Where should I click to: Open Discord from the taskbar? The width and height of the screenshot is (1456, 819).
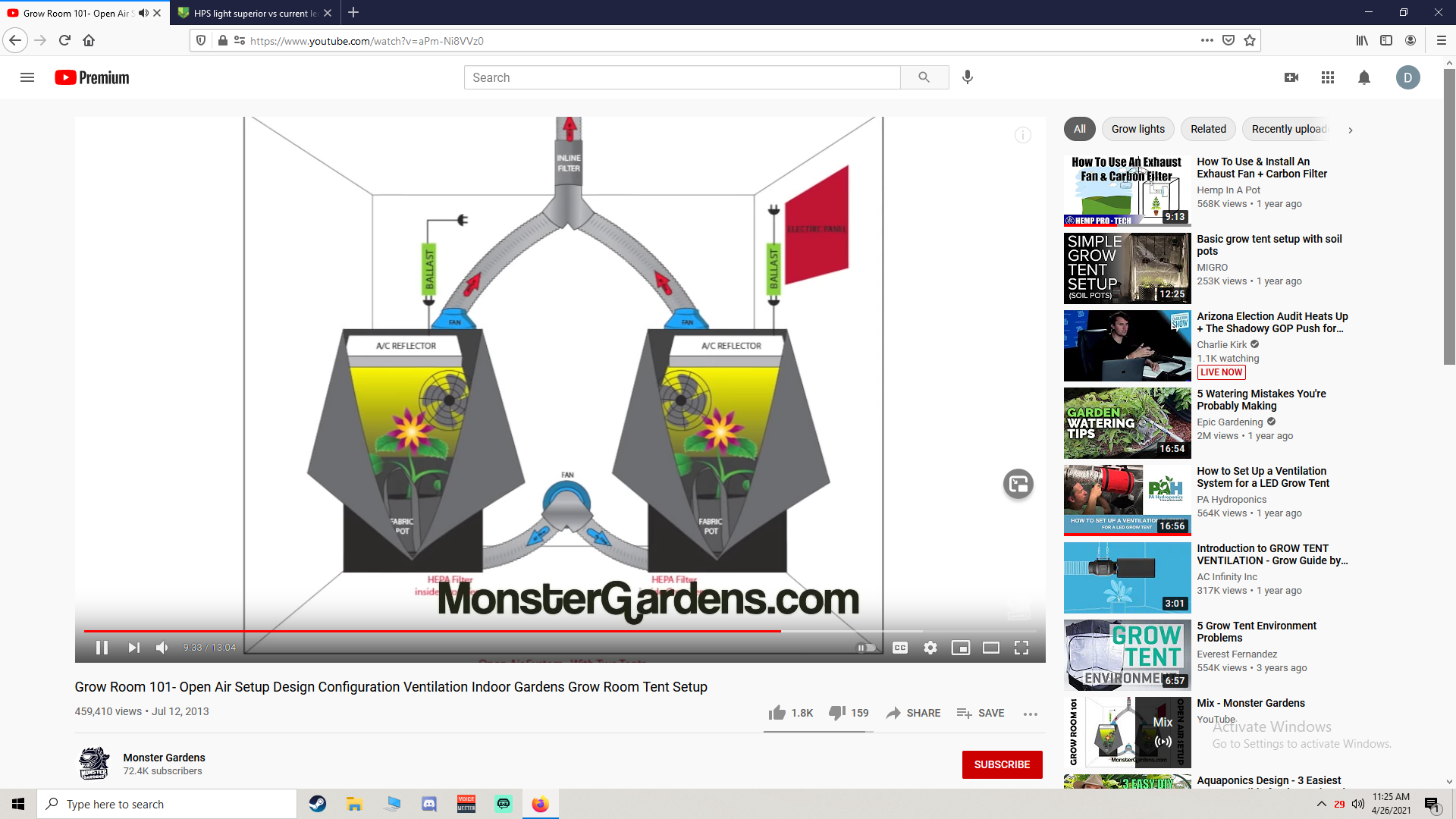pos(429,804)
